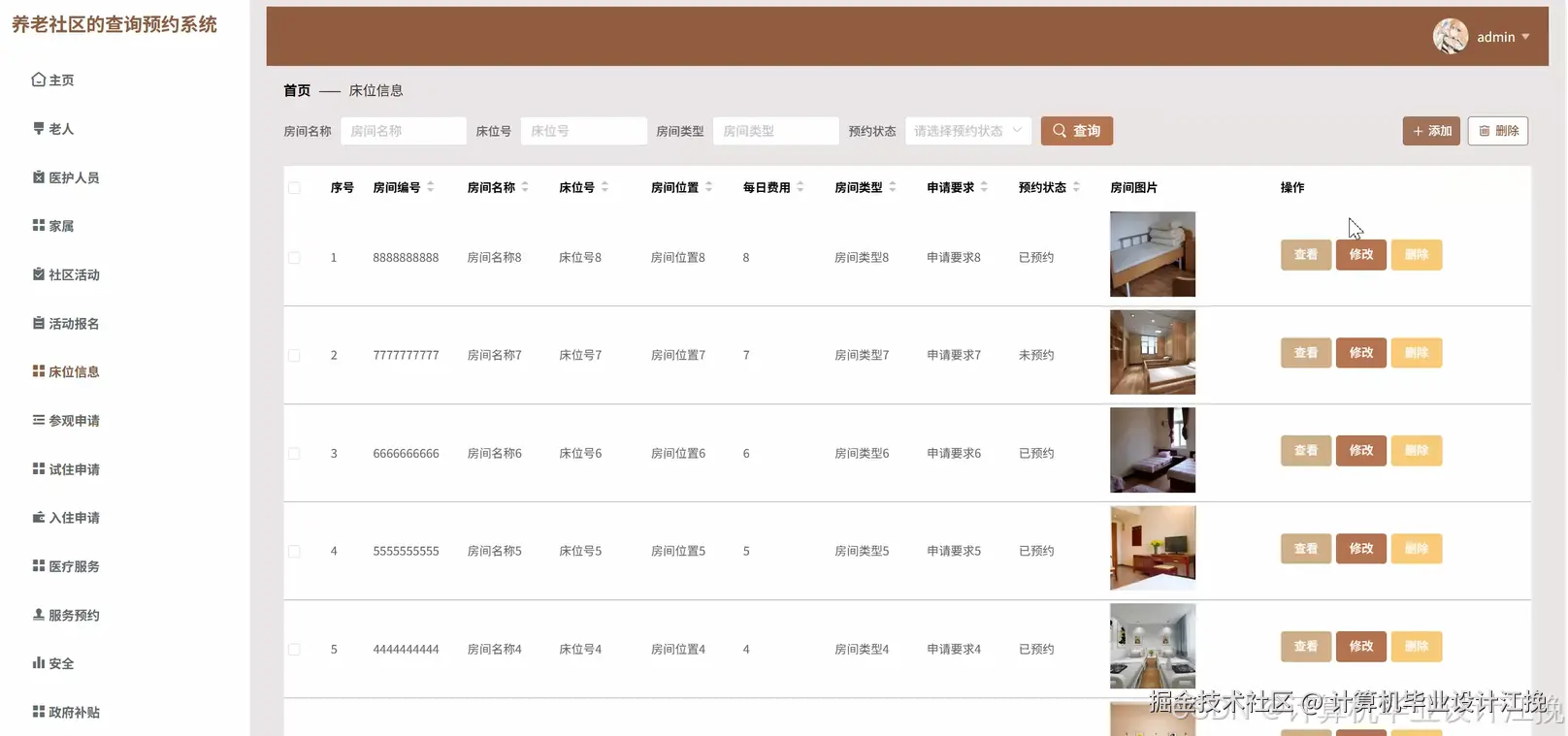The height and width of the screenshot is (736, 1568).
Task: Sort by 申请要求 using its sort arrows
Action: 984,187
